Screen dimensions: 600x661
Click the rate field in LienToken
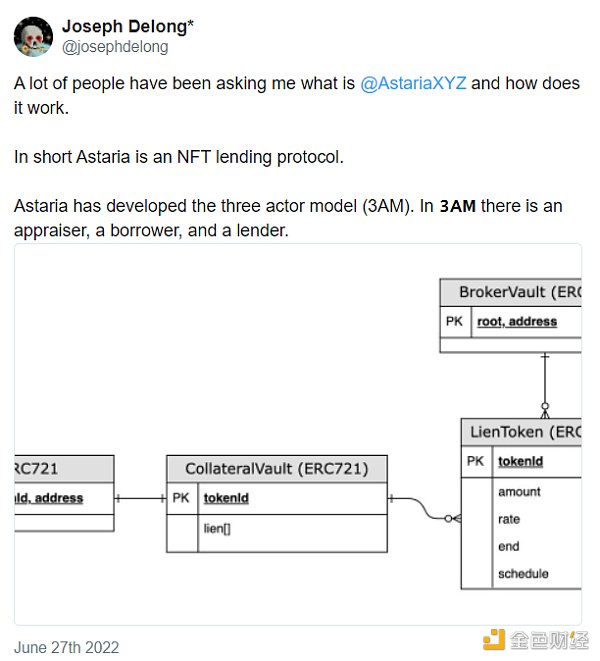tap(509, 519)
